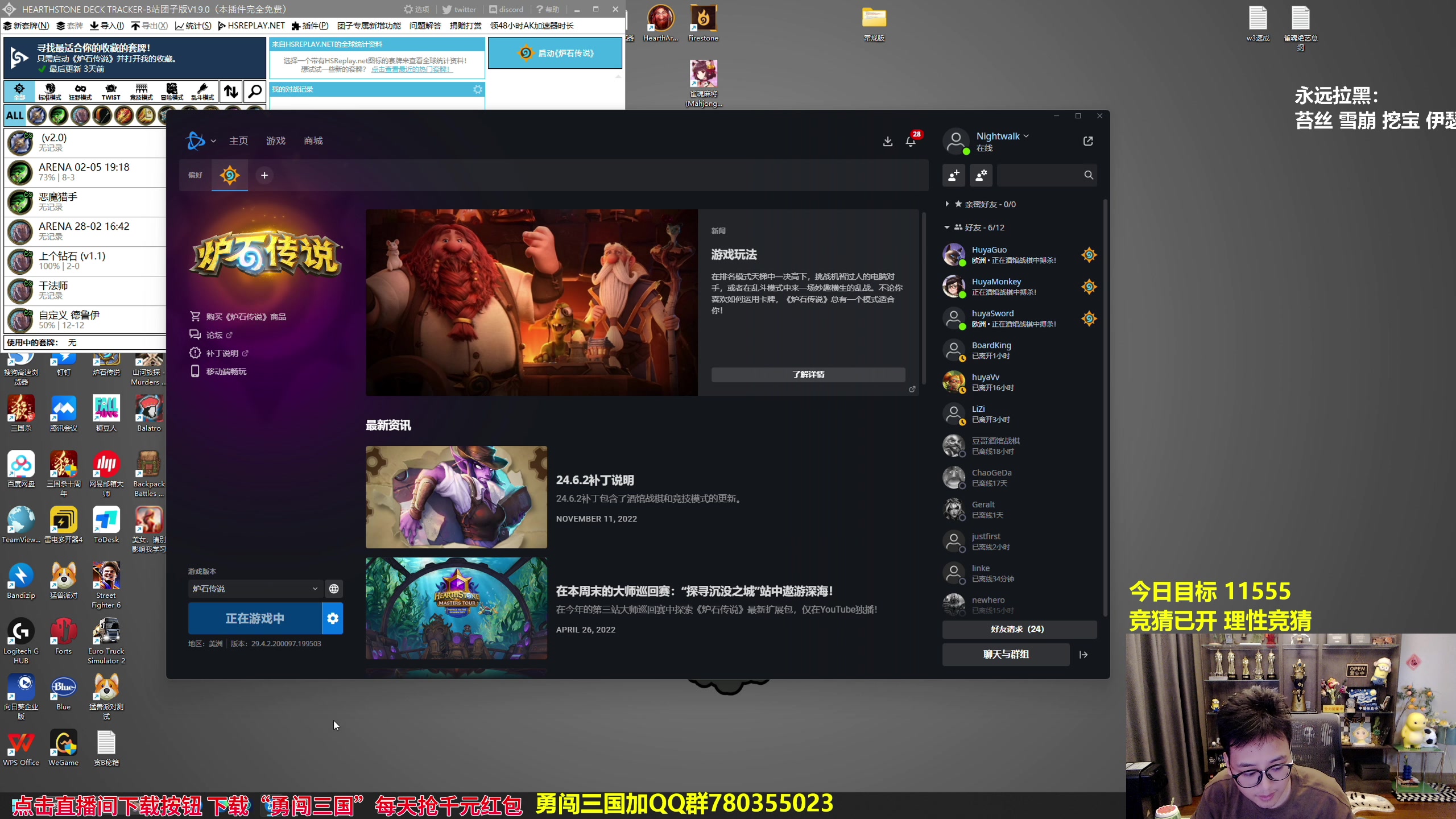Click 移动端畅玩 link
This screenshot has height=819, width=1456.
(218, 371)
